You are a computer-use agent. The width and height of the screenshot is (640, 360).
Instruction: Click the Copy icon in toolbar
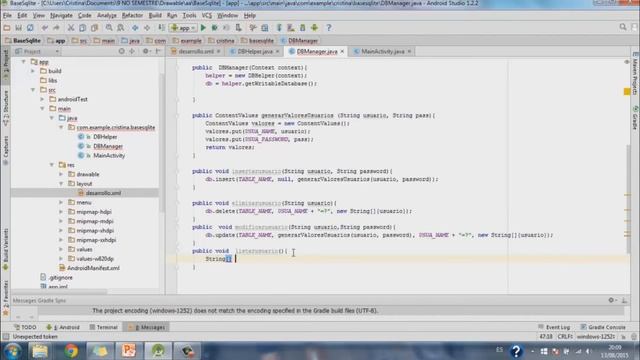82,28
